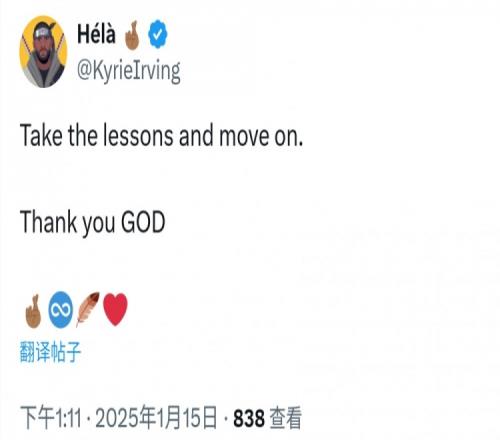Click the crossed fingers emoji beside Hélà
This screenshot has width=500, height=440.
point(132,35)
